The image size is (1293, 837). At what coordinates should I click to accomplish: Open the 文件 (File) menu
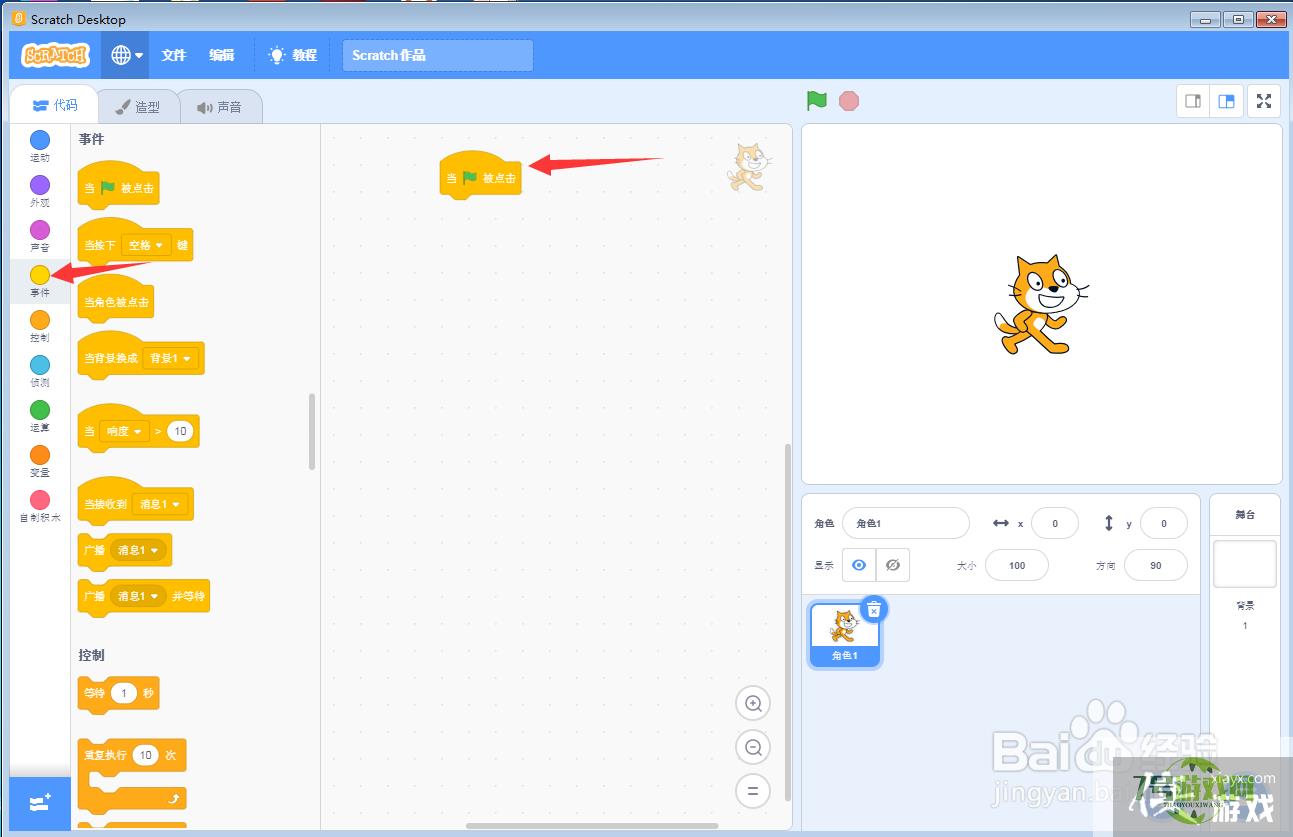pos(174,55)
